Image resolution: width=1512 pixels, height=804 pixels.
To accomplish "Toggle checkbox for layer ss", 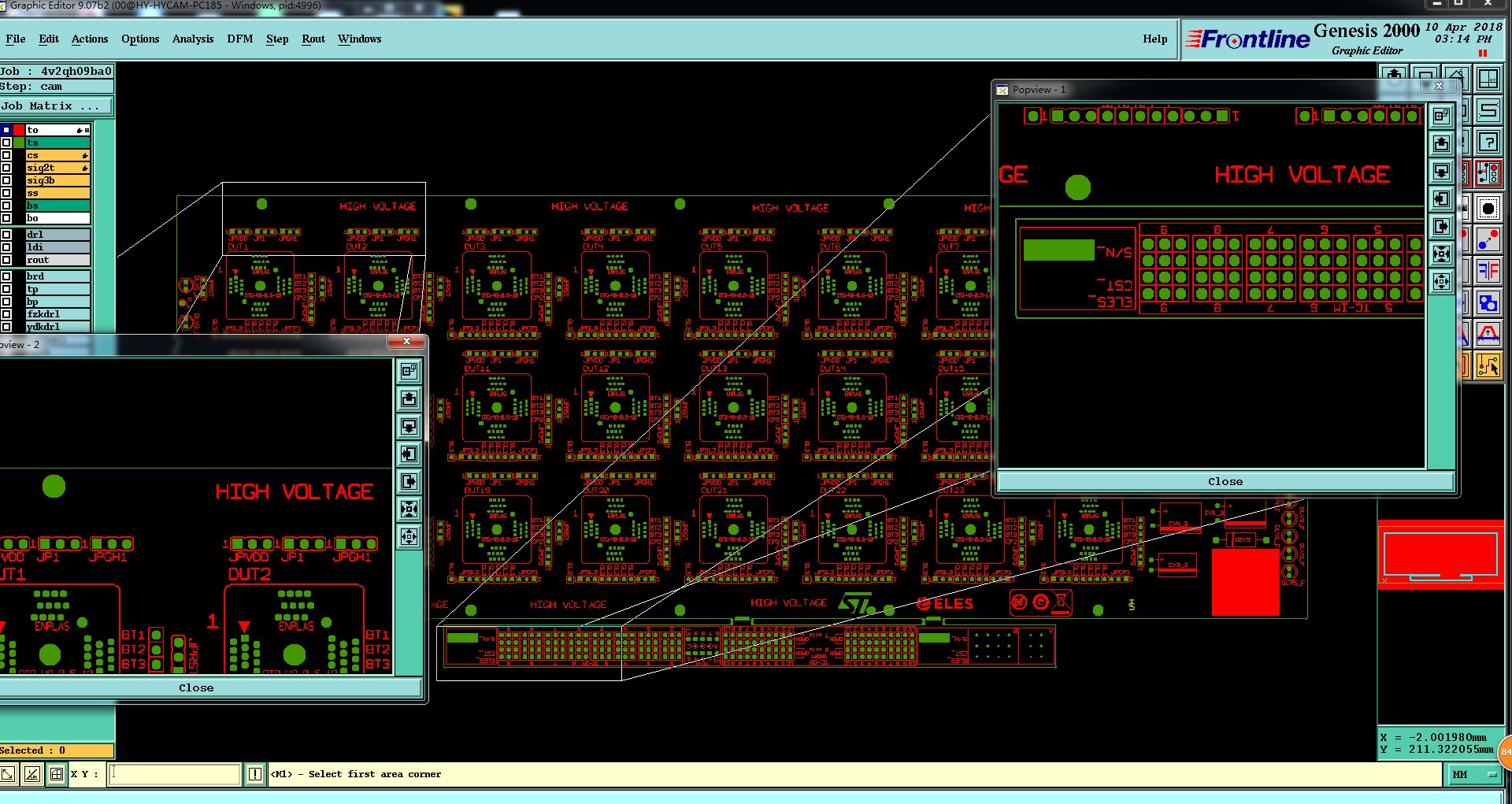I will click(6, 193).
